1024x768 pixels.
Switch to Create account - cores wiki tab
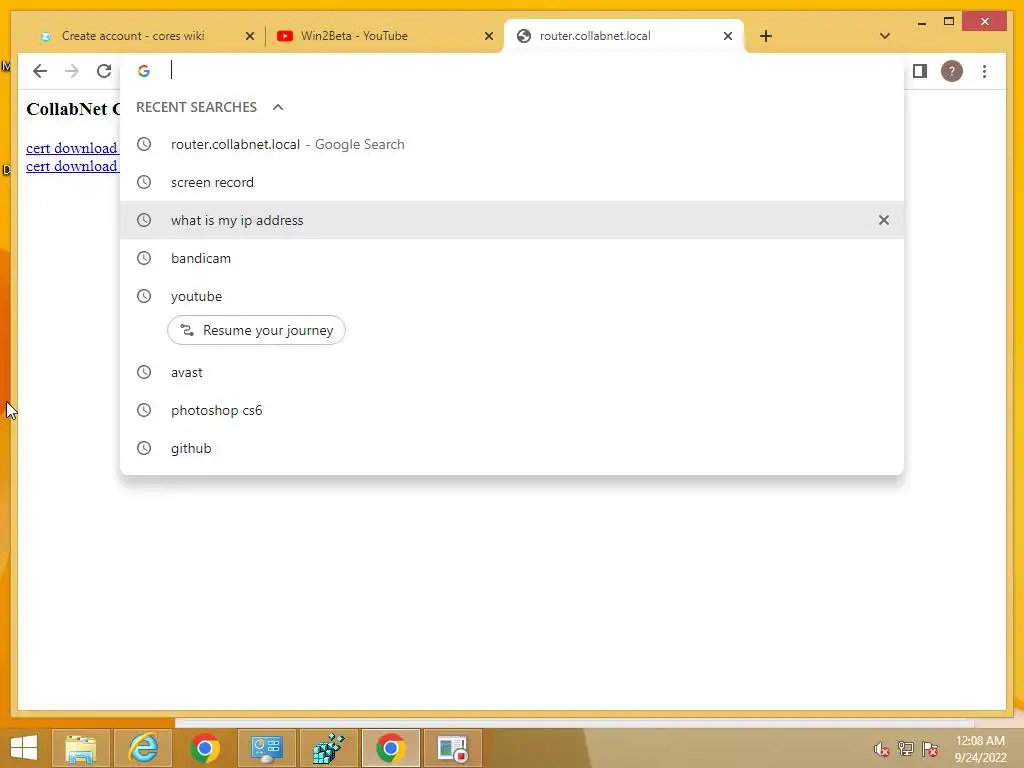coord(133,36)
